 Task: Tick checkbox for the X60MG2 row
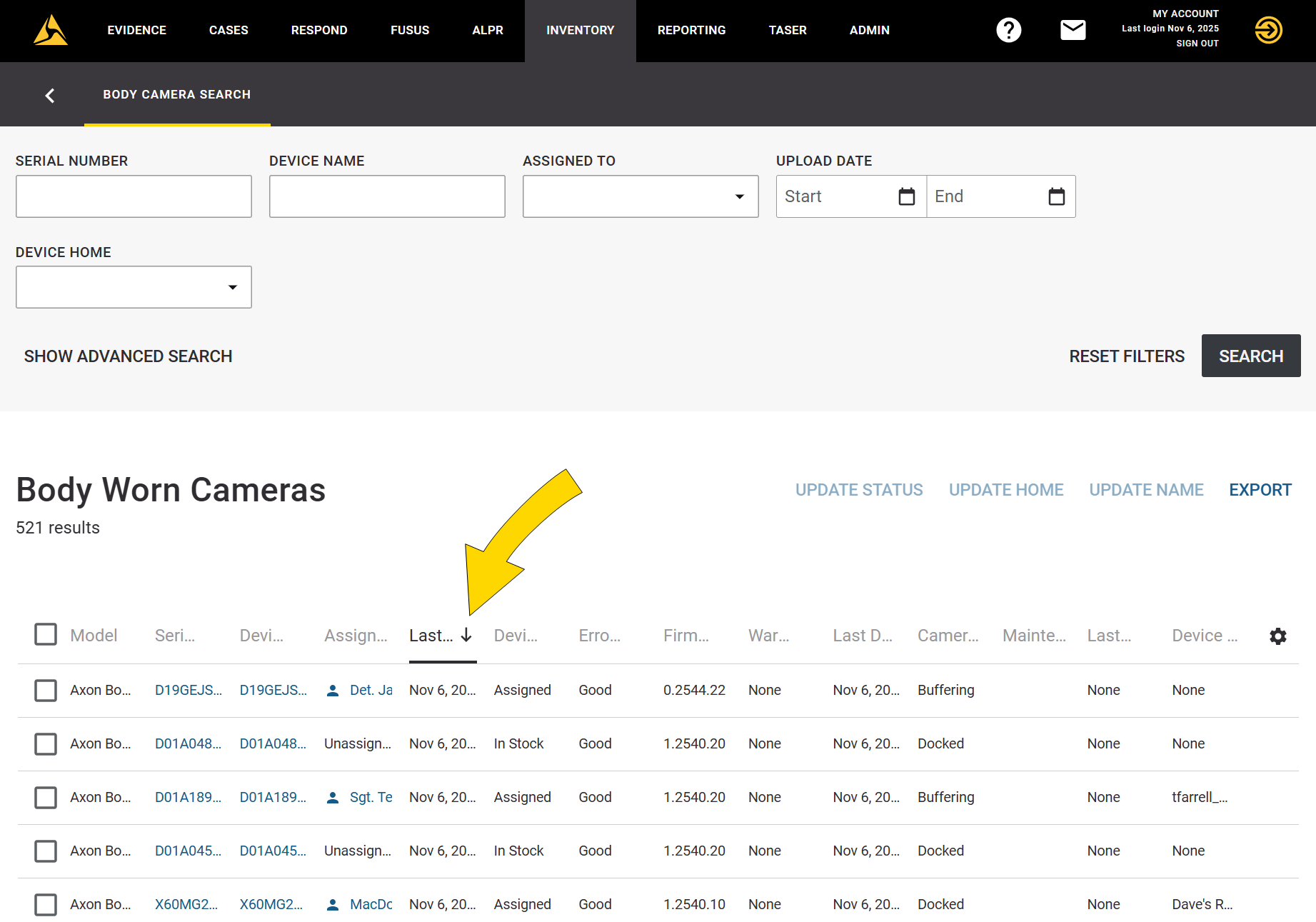[x=46, y=904]
